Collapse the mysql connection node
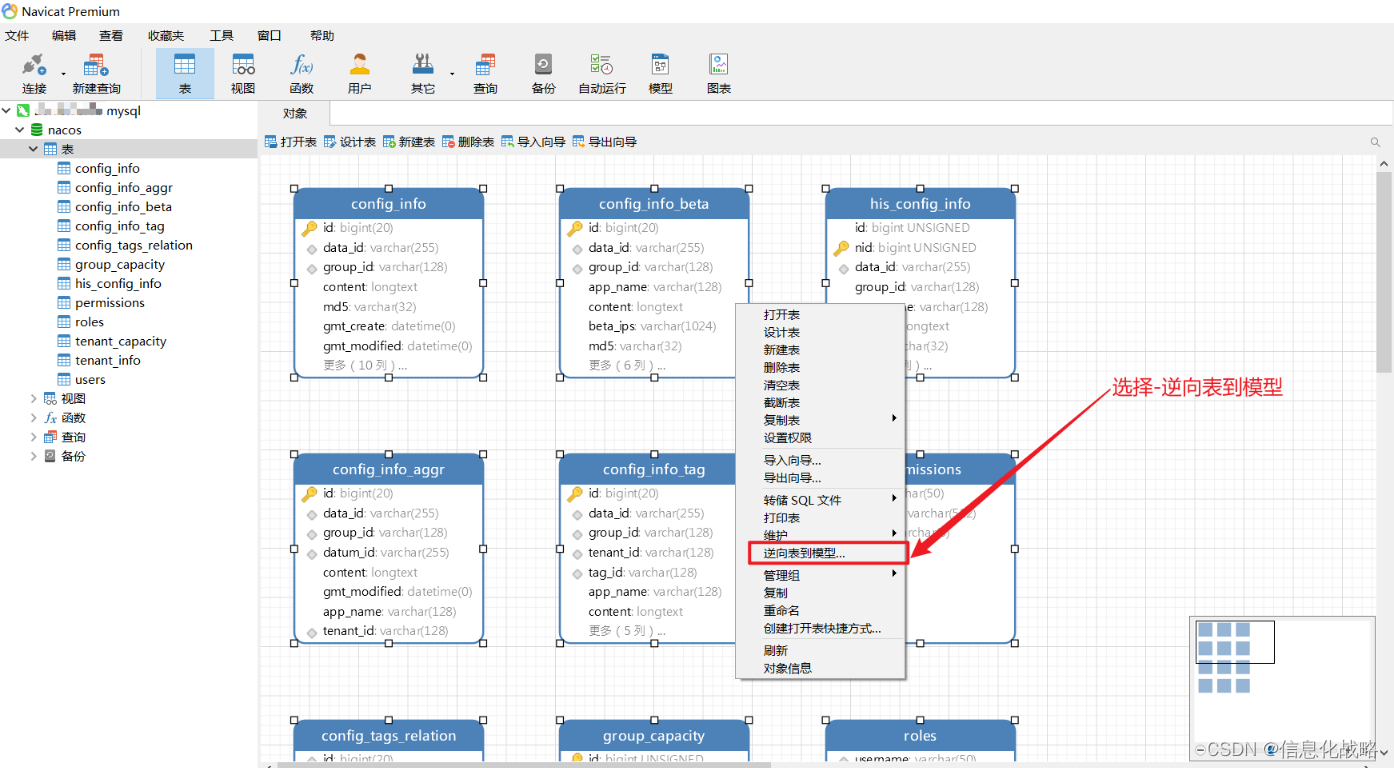This screenshot has width=1394, height=768. coord(7,111)
